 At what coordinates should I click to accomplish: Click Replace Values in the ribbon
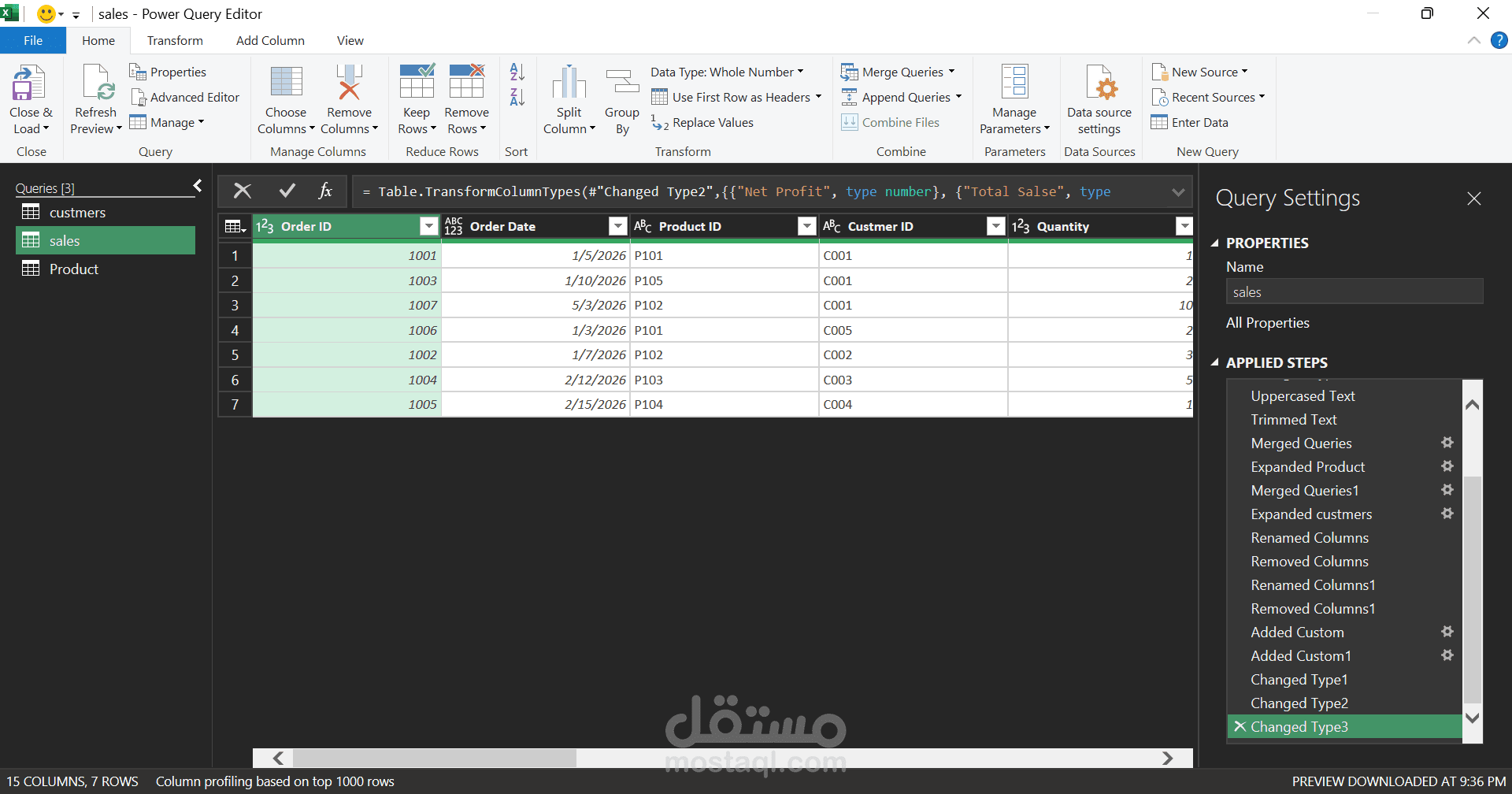coord(702,122)
